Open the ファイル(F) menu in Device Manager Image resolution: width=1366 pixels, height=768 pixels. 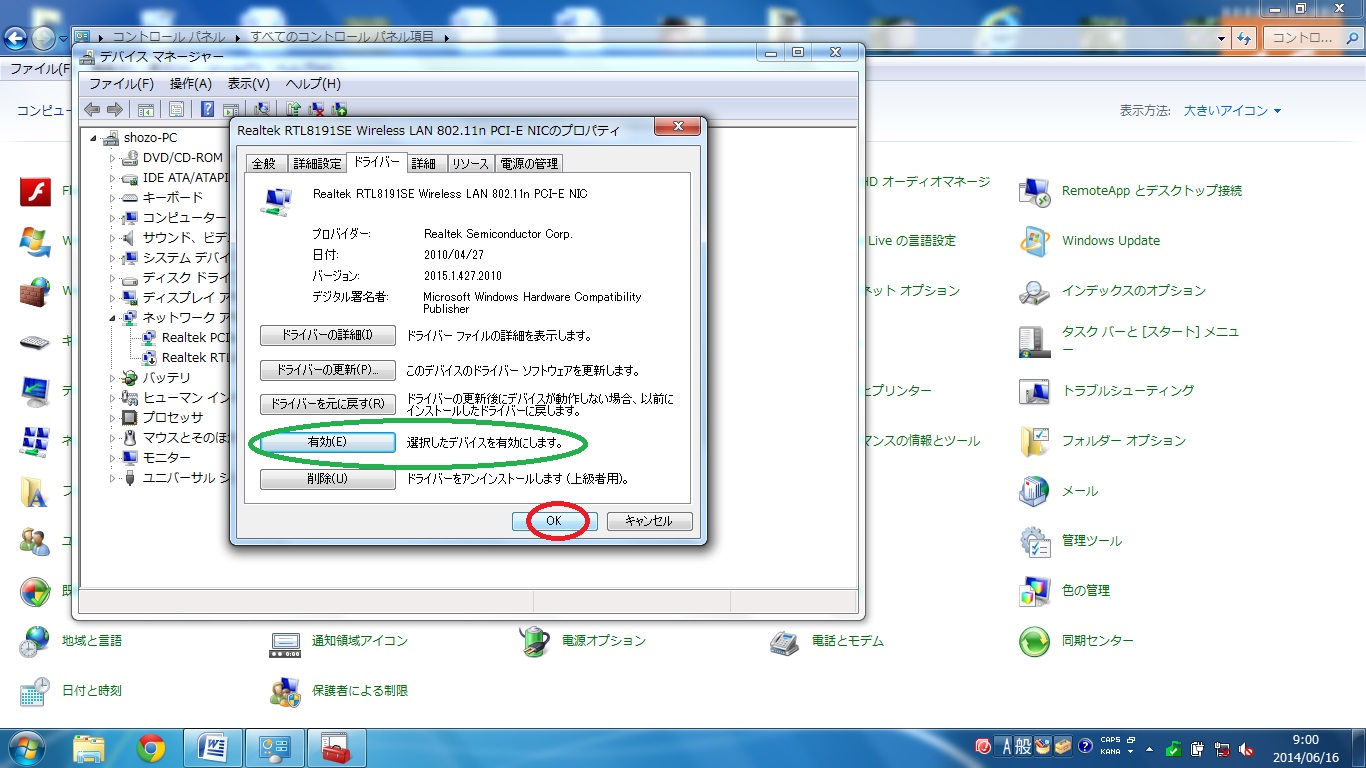121,84
